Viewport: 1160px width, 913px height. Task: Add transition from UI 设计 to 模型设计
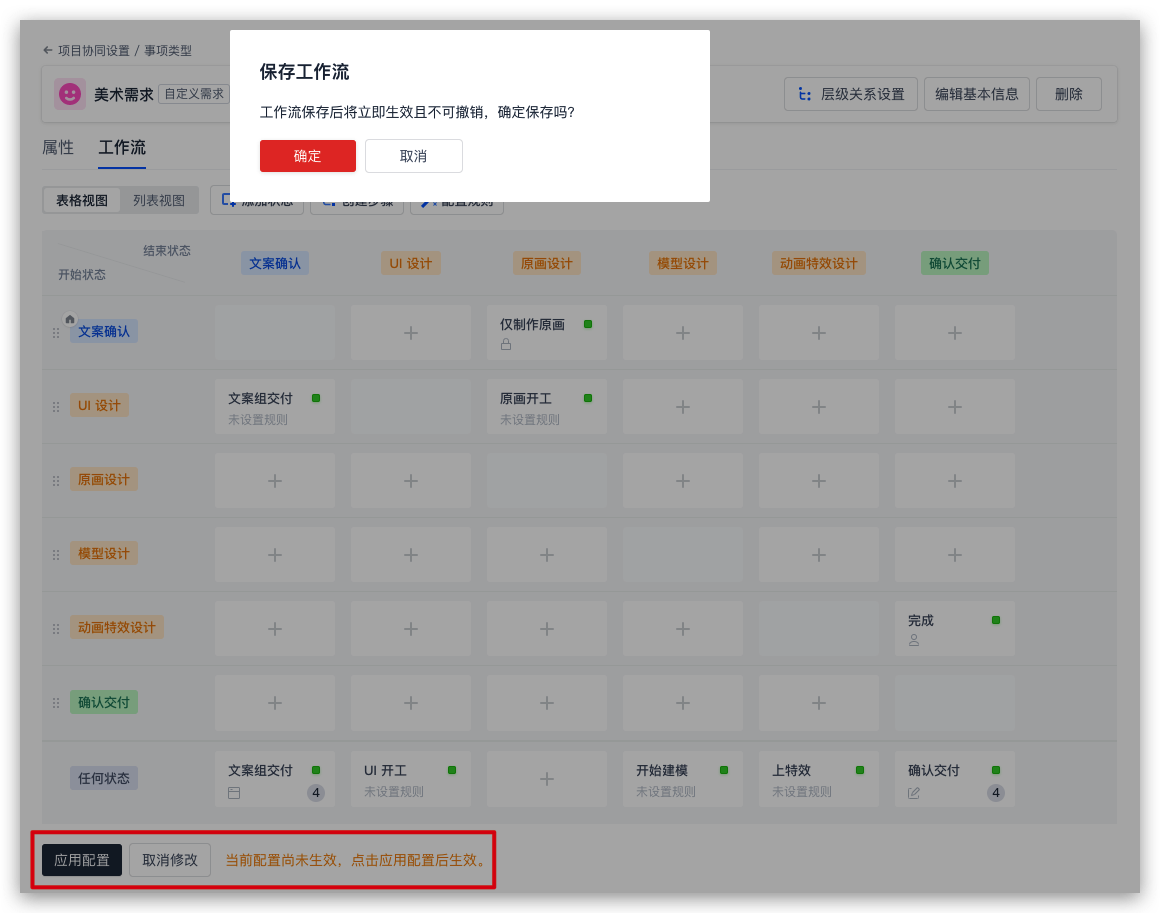[x=683, y=407]
